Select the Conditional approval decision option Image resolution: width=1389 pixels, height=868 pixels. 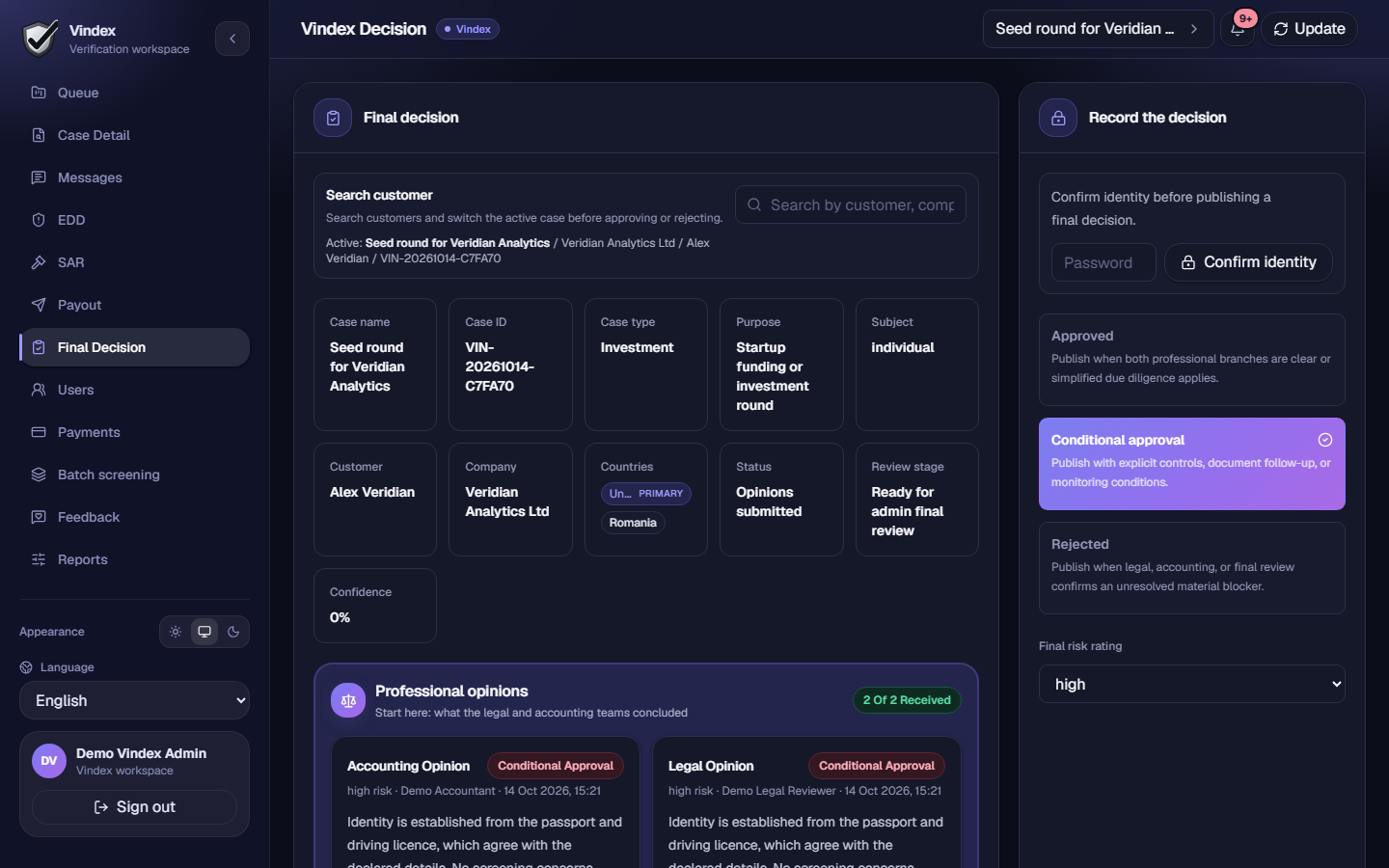coord(1192,464)
